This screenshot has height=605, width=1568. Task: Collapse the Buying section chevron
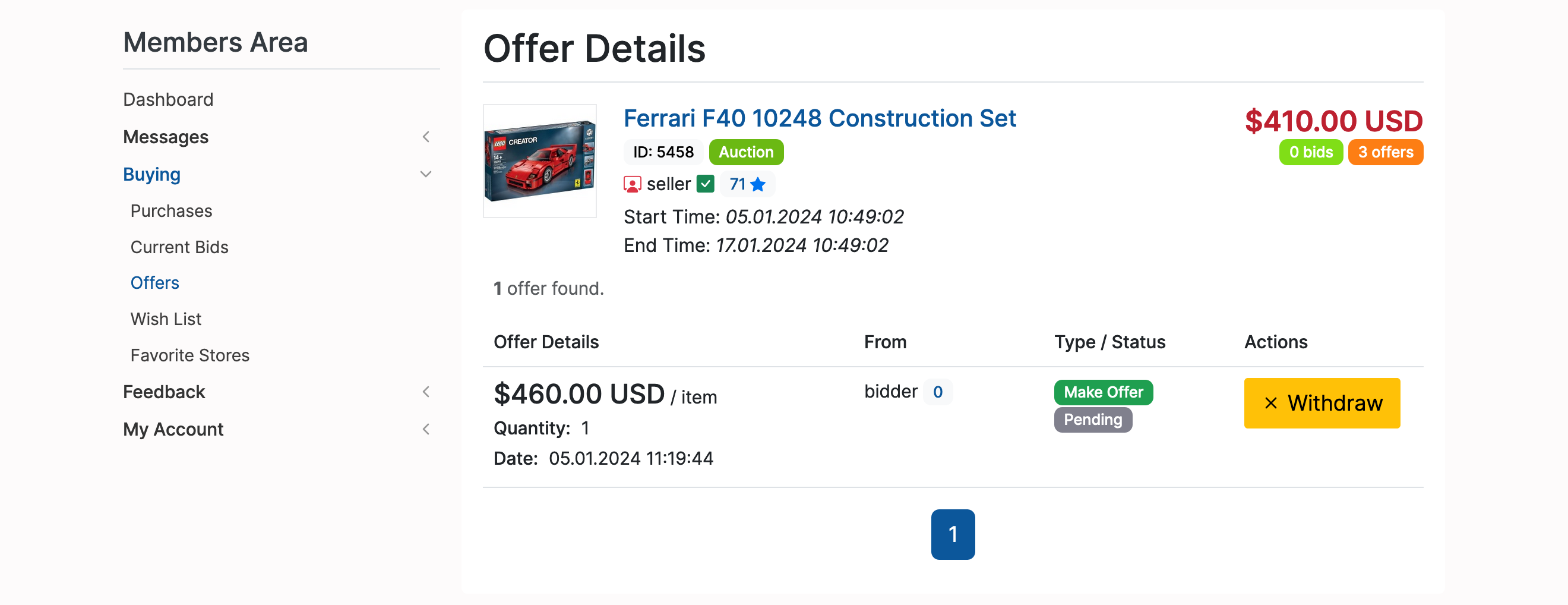pos(426,174)
